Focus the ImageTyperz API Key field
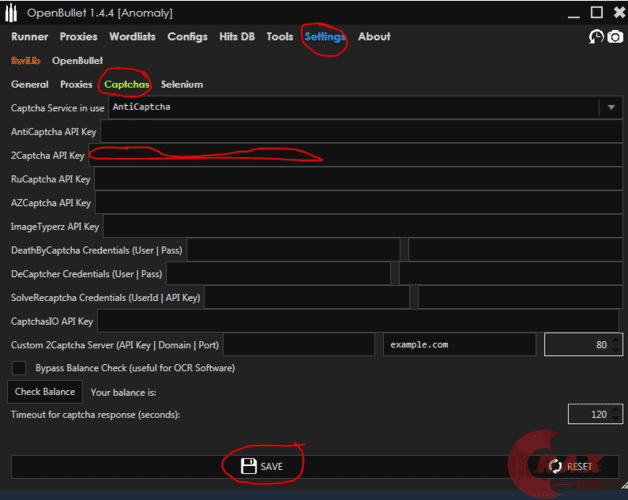The image size is (628, 500). (363, 226)
